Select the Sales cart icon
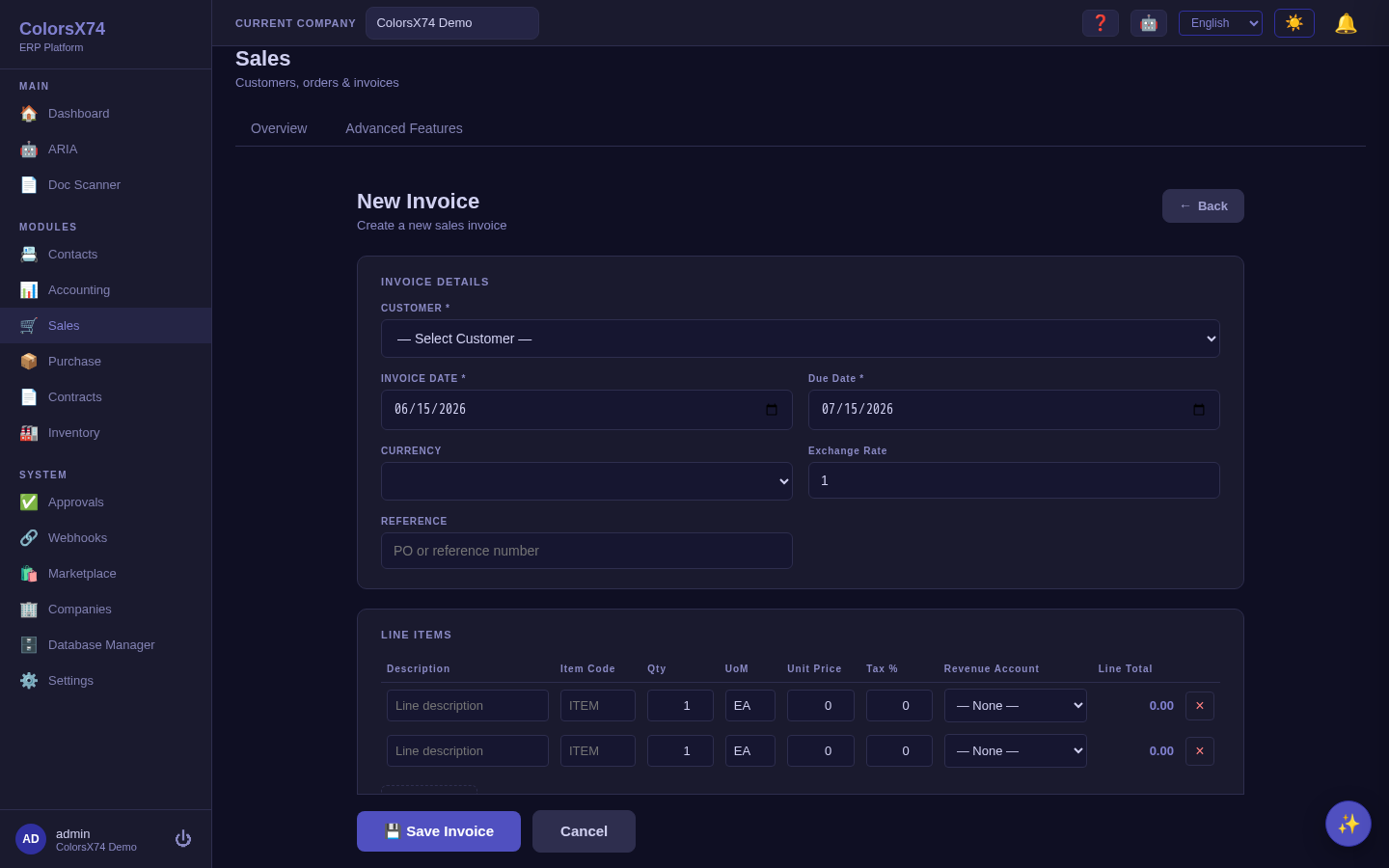Screen dimensions: 1389x868 29,326
